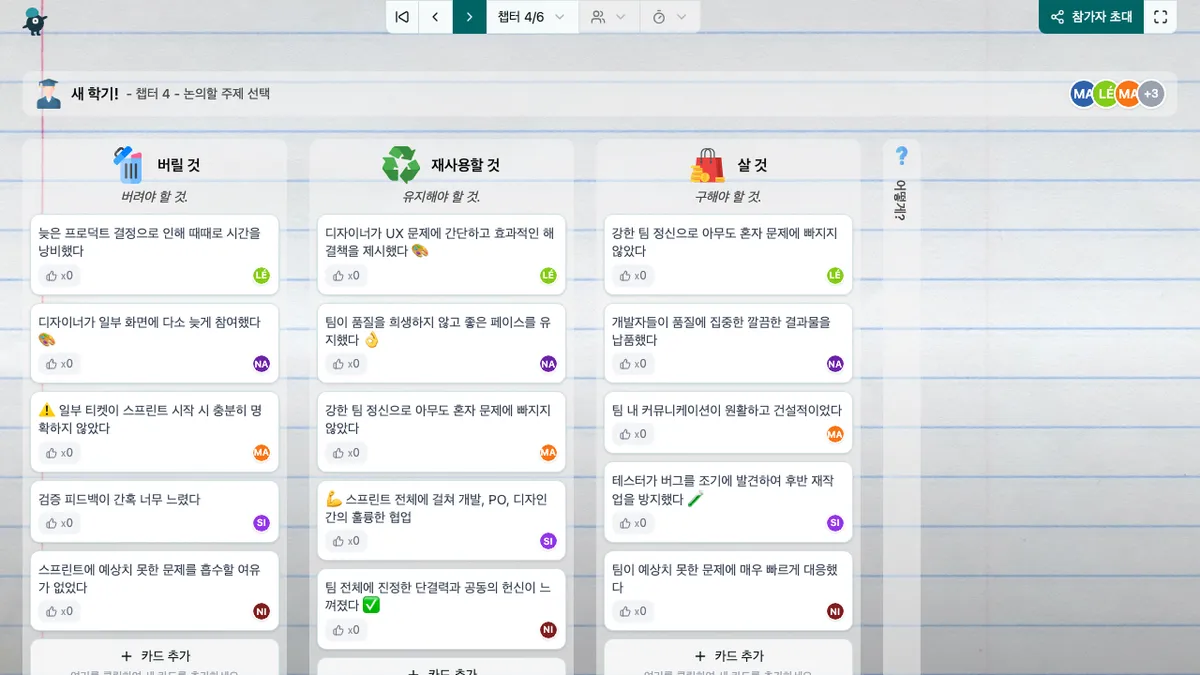1200x675 pixels.
Task: Click the recycle icon of 재사용할 것 column
Action: 401,164
